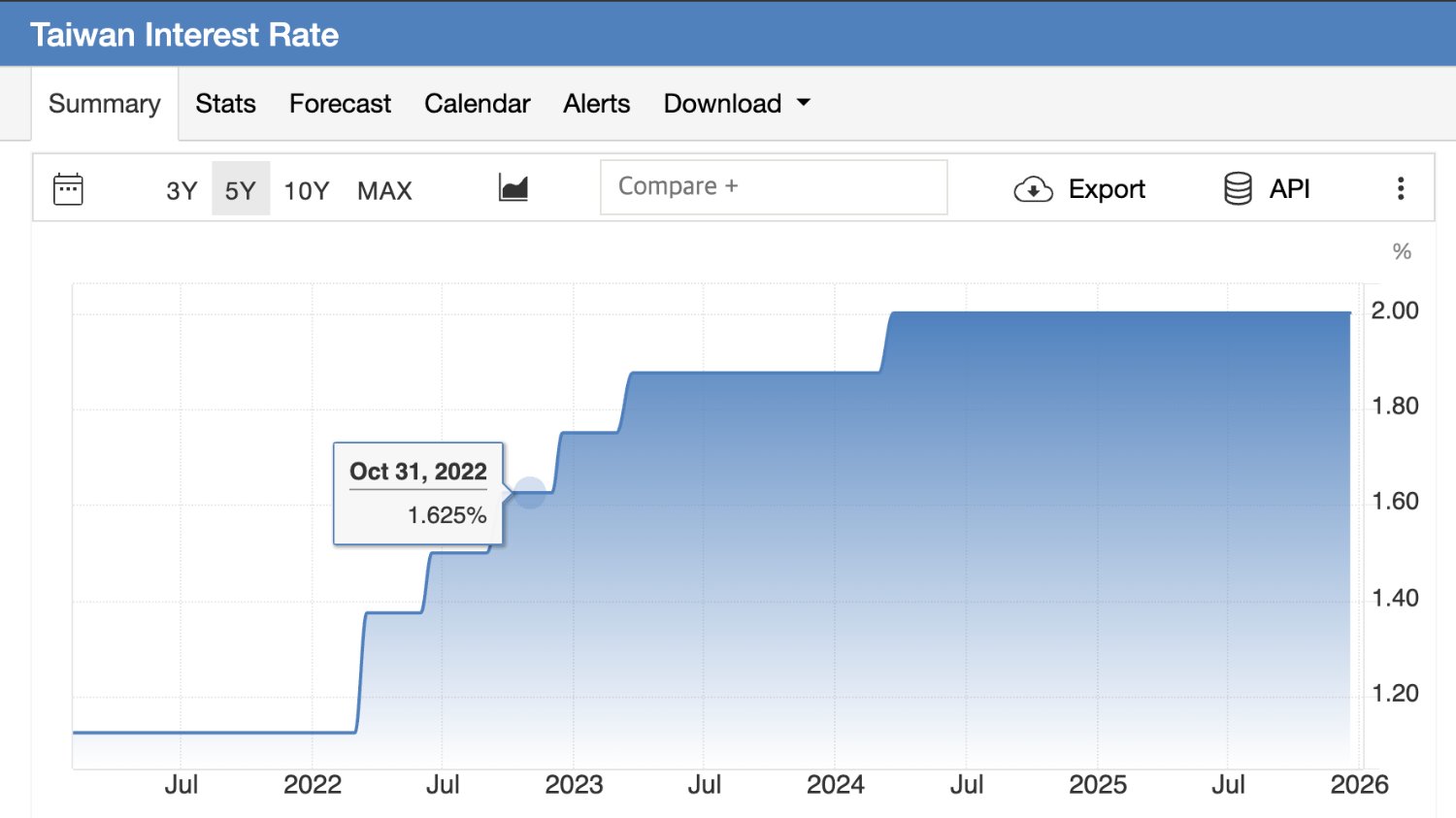Select the 3Y time range
Image resolution: width=1456 pixels, height=818 pixels.
pos(182,190)
